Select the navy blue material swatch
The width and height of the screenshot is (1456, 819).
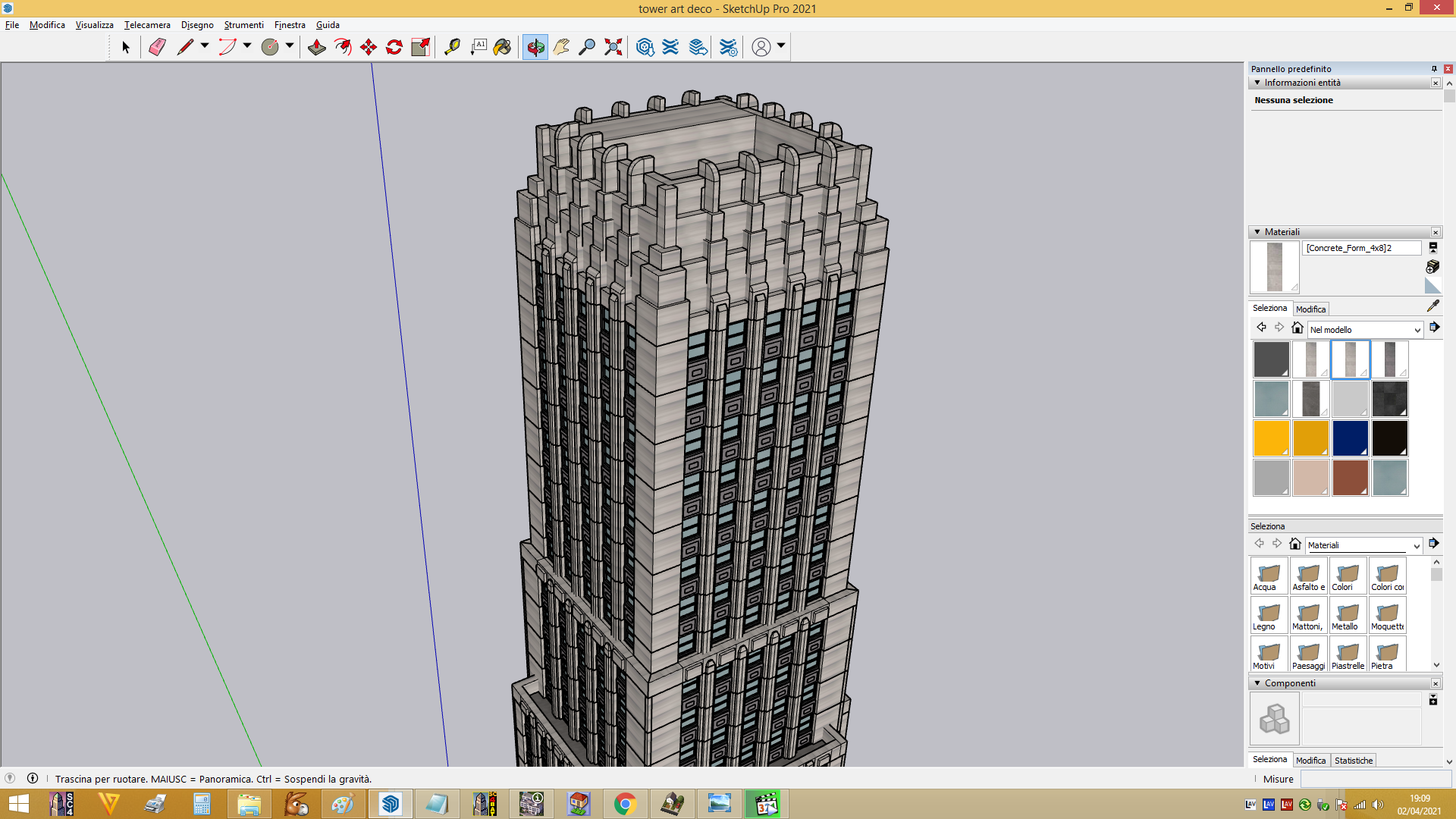1350,438
